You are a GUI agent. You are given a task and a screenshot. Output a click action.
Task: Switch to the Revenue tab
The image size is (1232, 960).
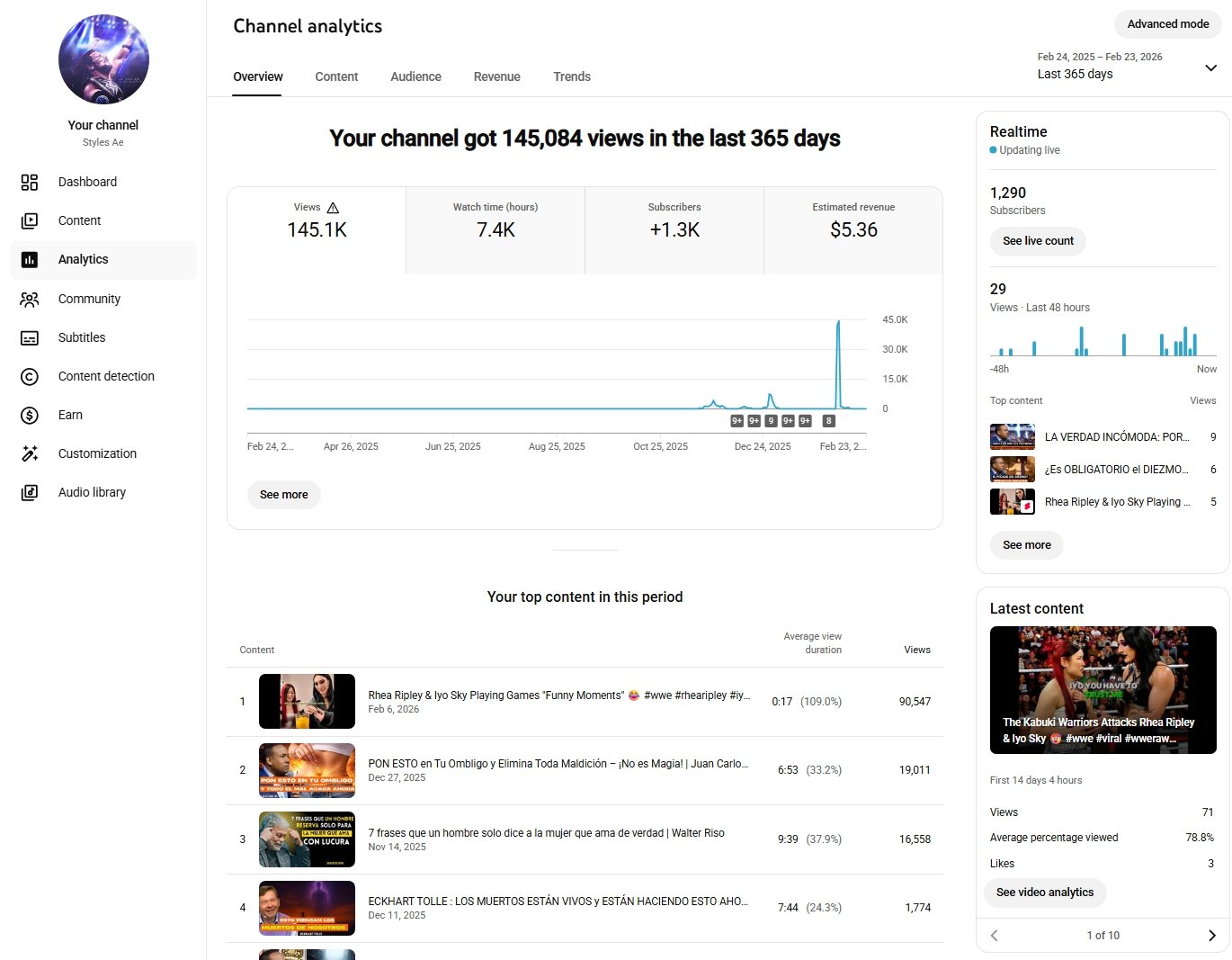point(496,77)
